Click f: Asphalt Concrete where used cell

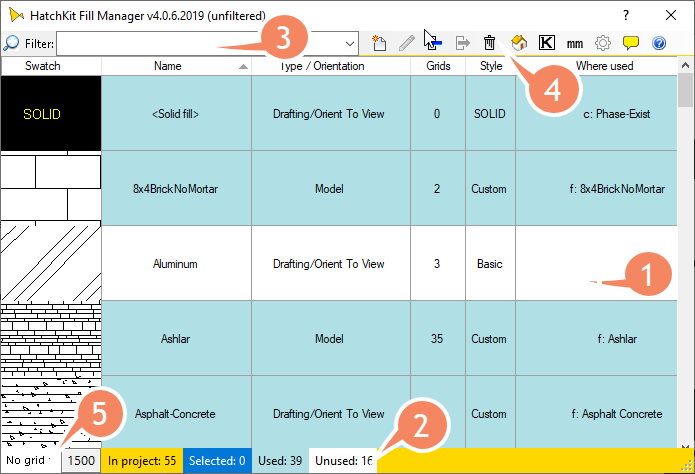point(597,412)
